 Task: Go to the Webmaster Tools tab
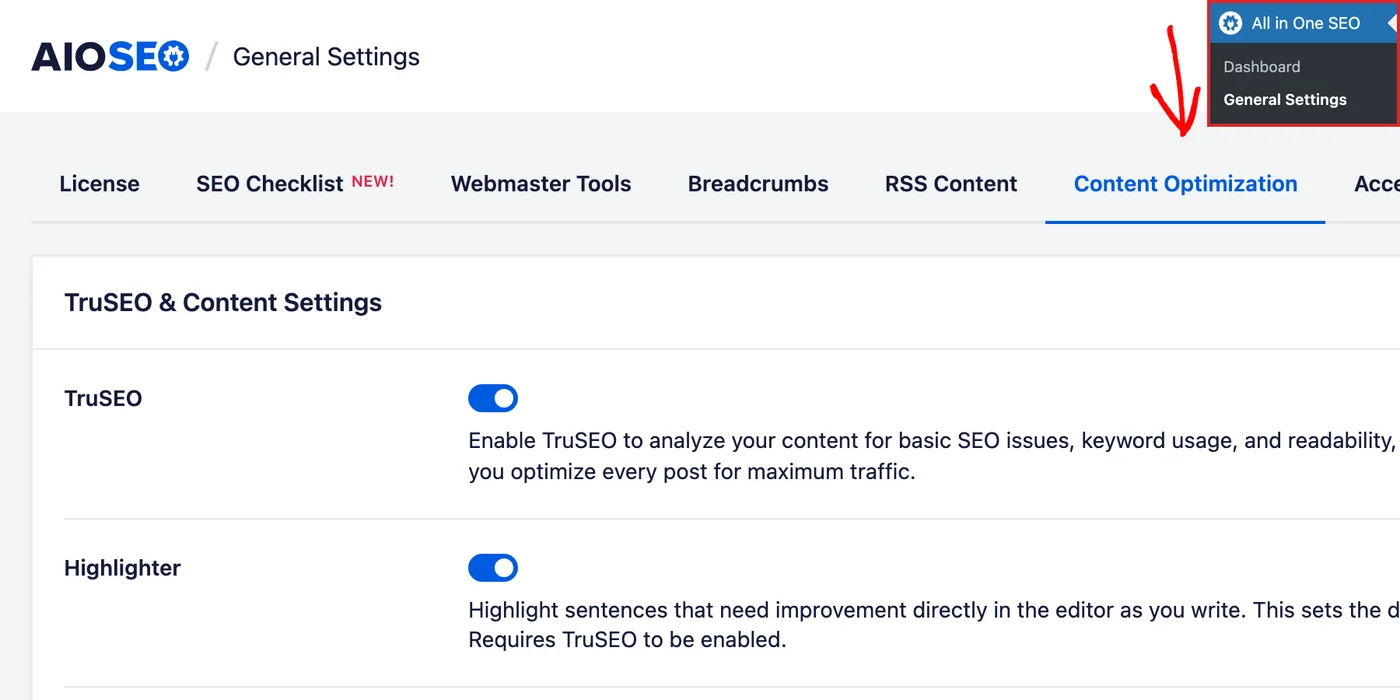pyautogui.click(x=541, y=184)
